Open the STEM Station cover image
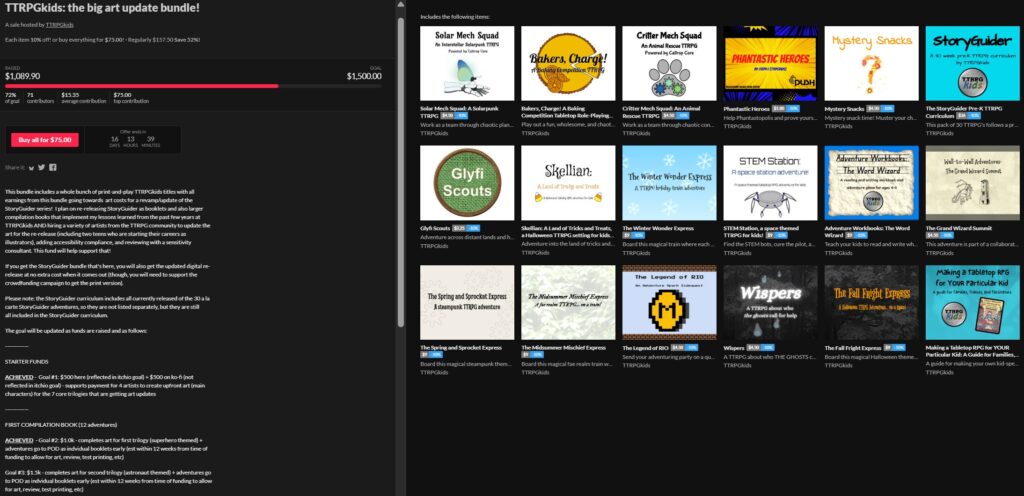Viewport: 1024px width, 496px height. (771, 183)
